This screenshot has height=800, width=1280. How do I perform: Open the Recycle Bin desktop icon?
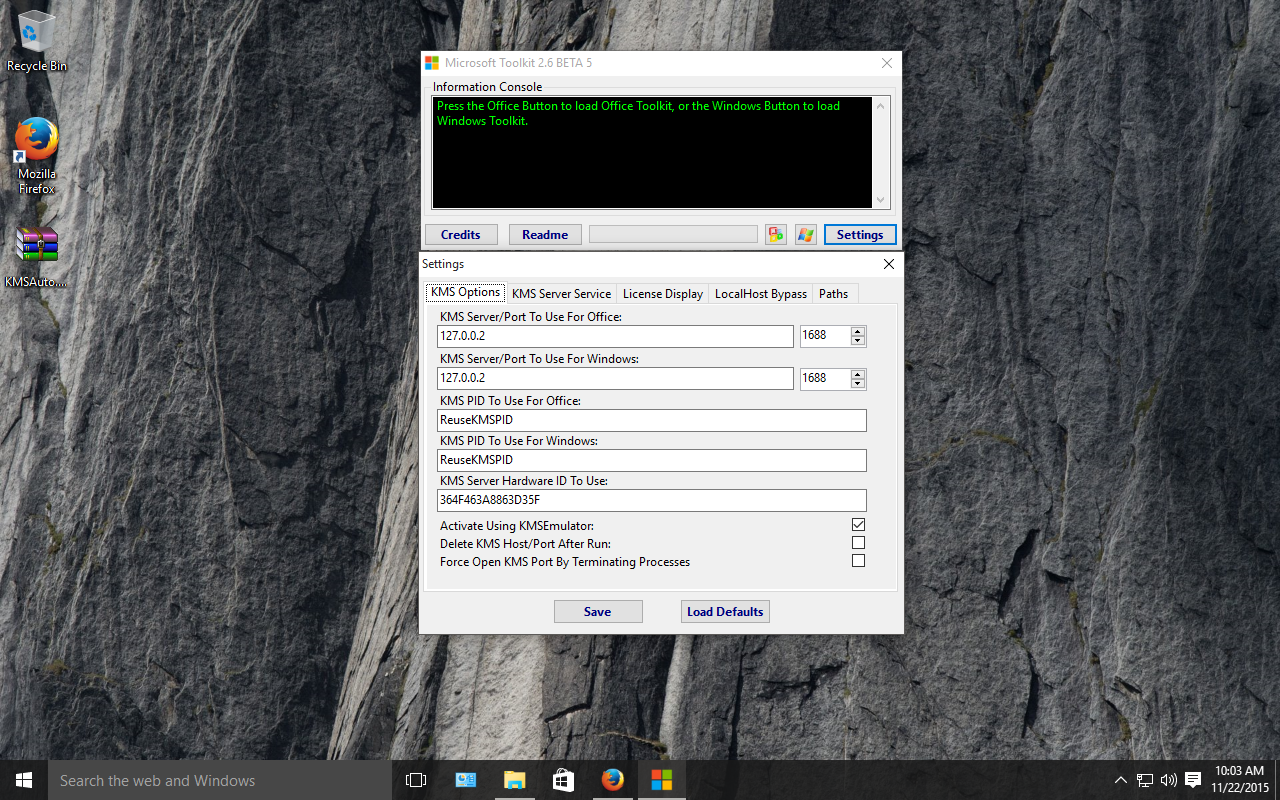(37, 40)
